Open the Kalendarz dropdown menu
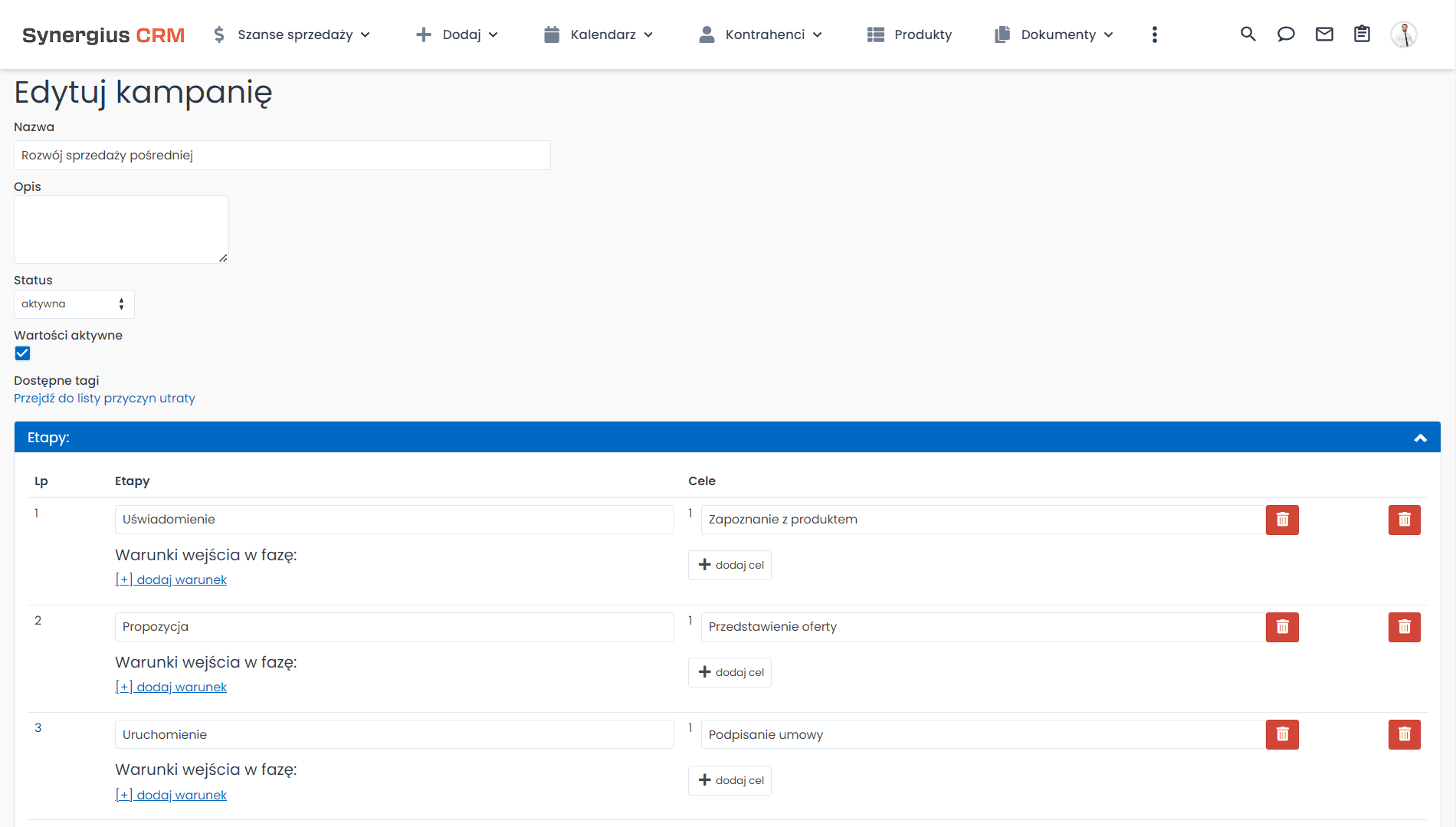 [x=598, y=34]
